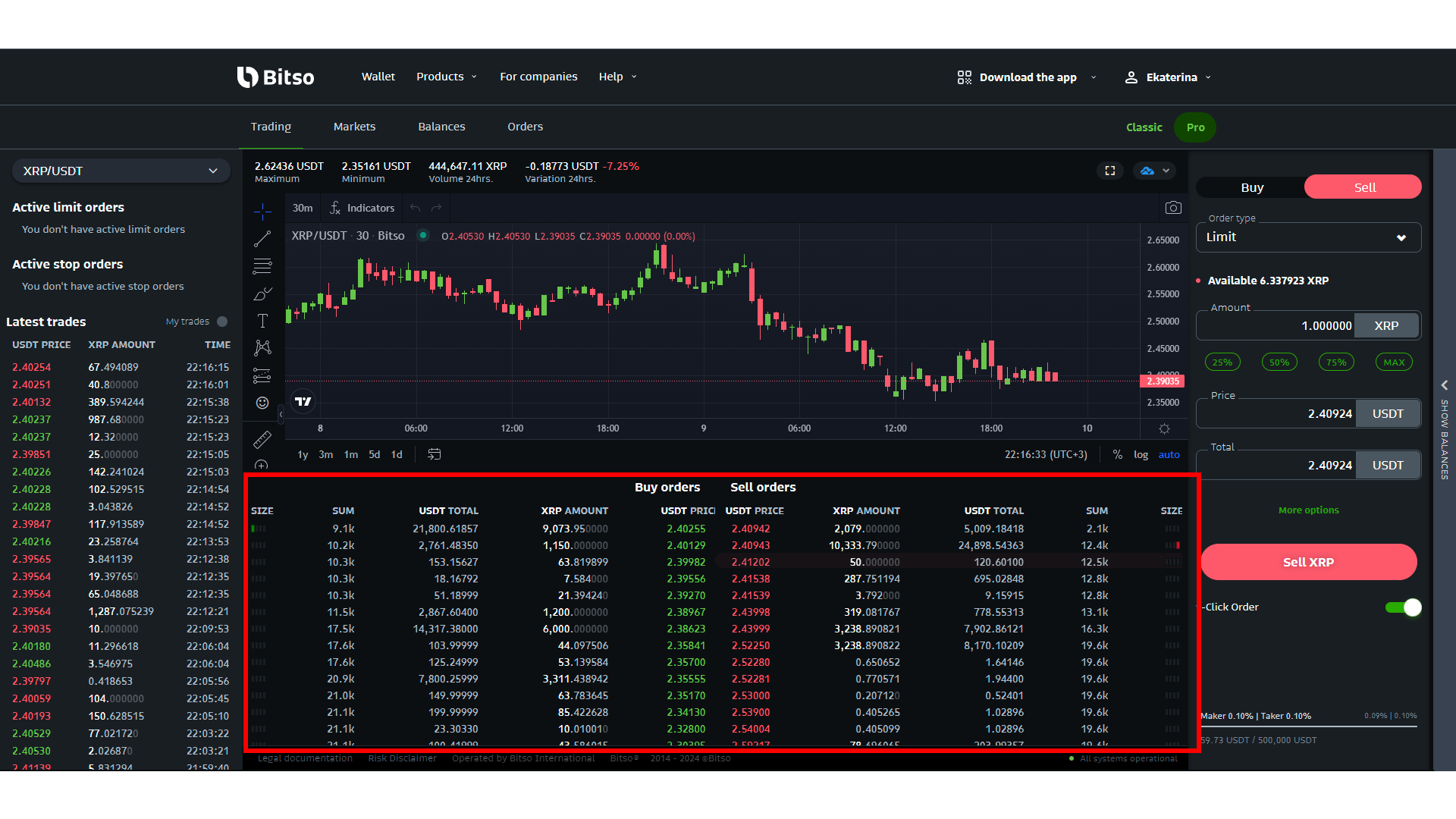Open the Risk Disclaimer link
The width and height of the screenshot is (1456, 819).
(402, 758)
